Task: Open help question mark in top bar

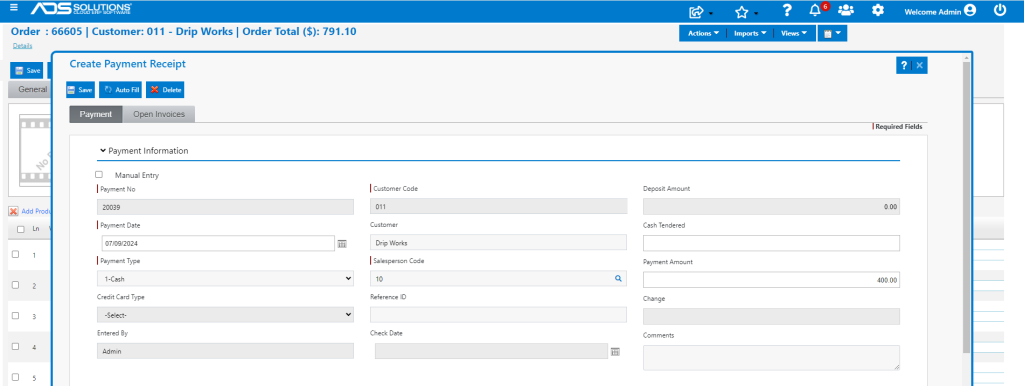Action: pos(787,10)
